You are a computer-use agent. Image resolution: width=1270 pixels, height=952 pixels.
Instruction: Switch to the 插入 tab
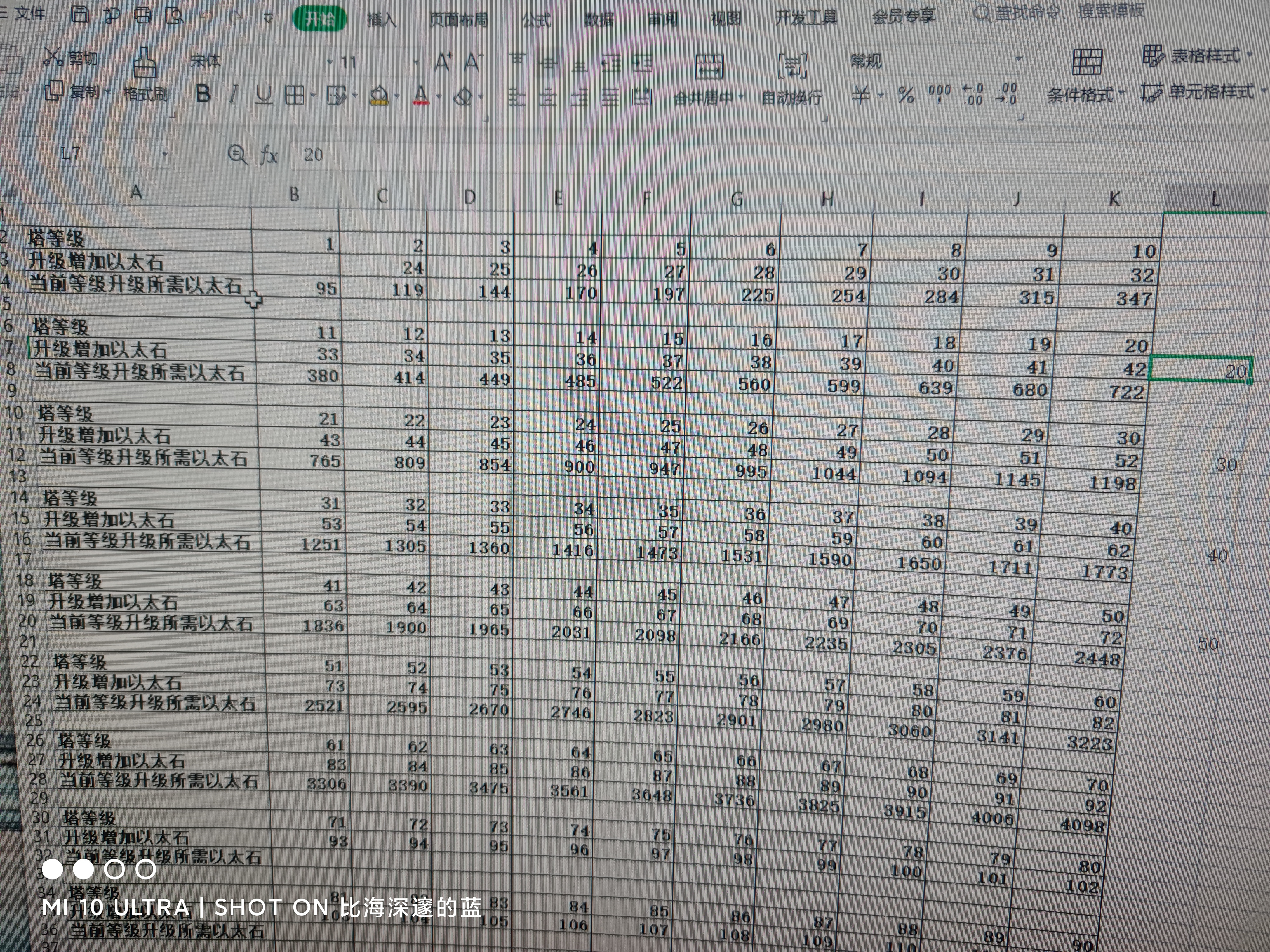[381, 20]
